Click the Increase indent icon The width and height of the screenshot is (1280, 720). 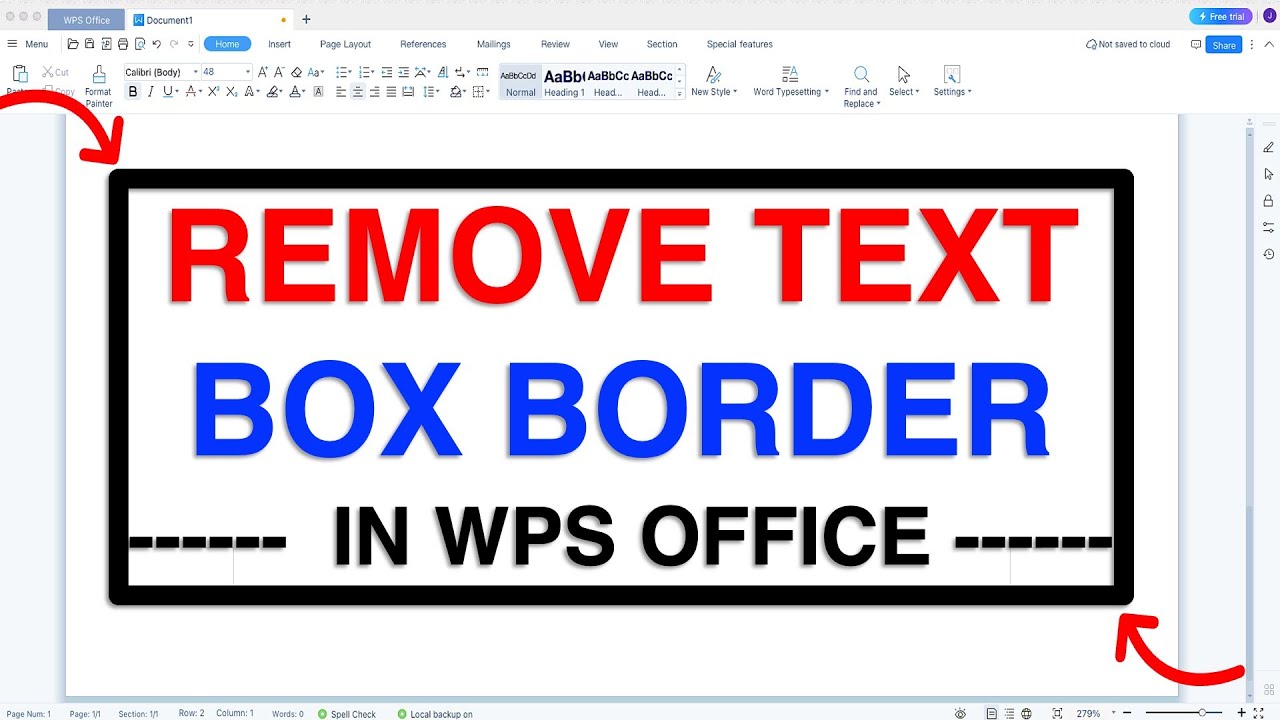[403, 72]
